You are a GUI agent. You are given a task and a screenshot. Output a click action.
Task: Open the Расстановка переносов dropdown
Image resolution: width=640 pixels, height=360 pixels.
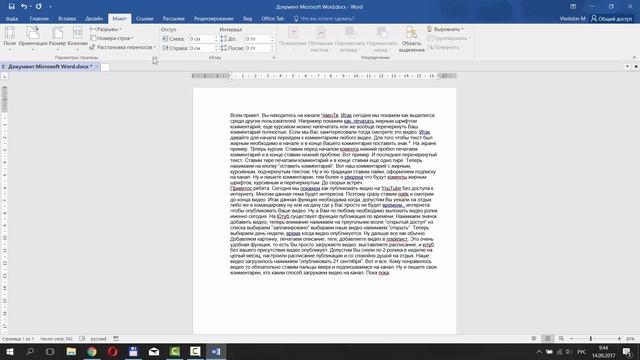[122, 47]
